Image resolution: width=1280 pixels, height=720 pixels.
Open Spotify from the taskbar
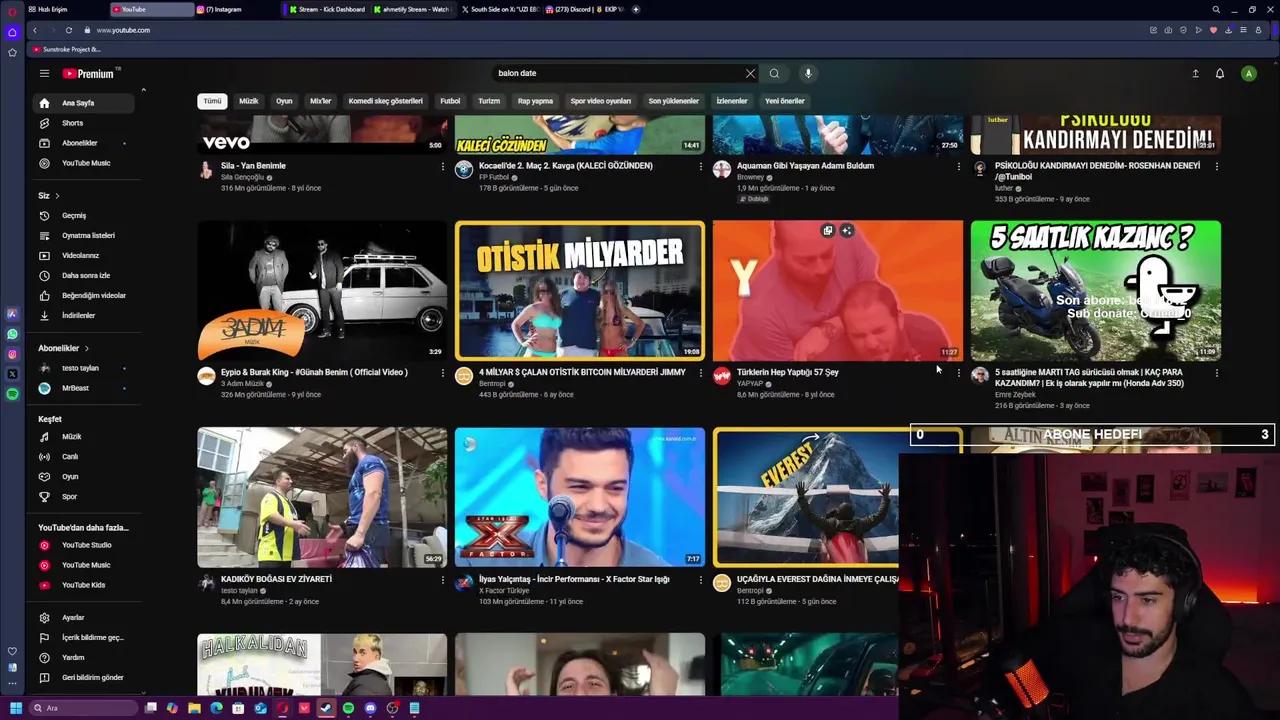[348, 708]
